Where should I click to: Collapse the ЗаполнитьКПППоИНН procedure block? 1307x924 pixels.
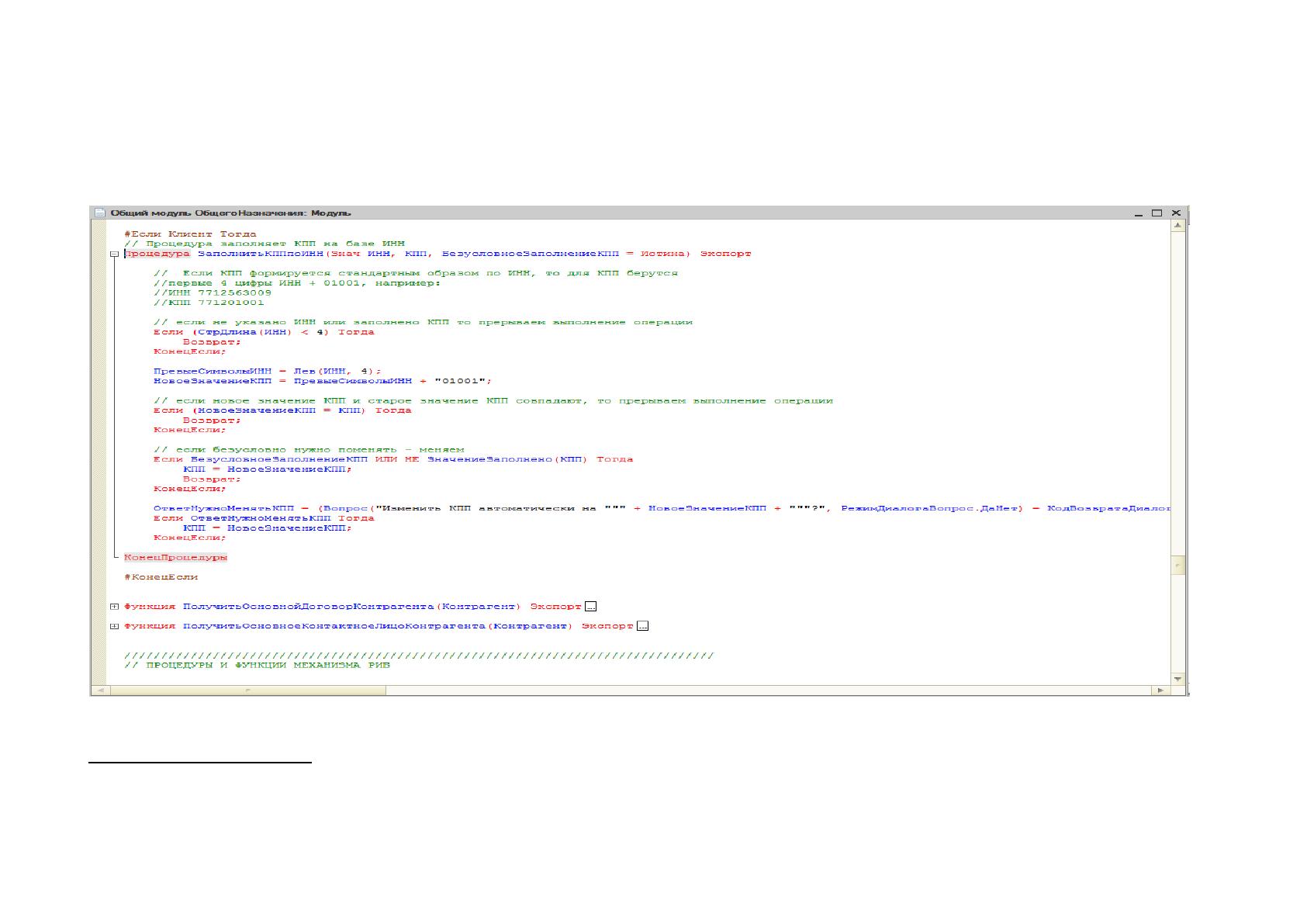114,254
